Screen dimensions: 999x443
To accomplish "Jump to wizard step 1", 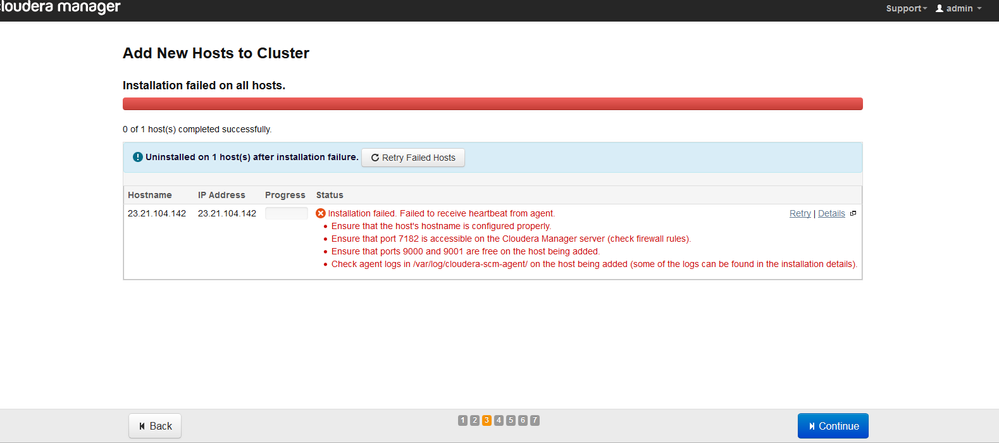I will pos(463,420).
